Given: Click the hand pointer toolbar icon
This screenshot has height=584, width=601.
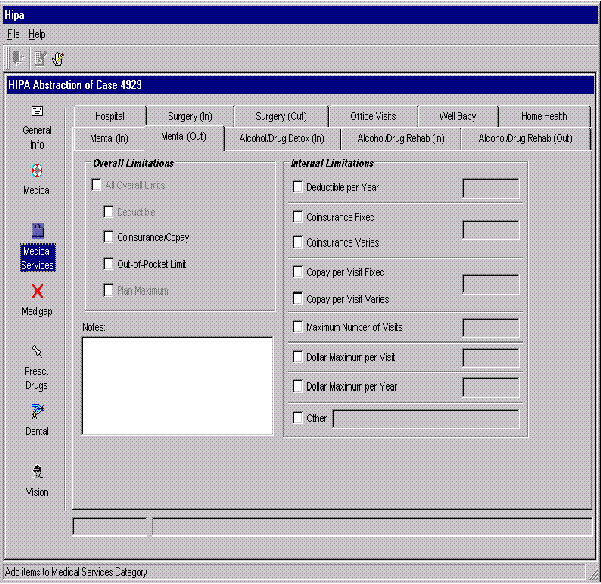Looking at the screenshot, I should pos(58,58).
